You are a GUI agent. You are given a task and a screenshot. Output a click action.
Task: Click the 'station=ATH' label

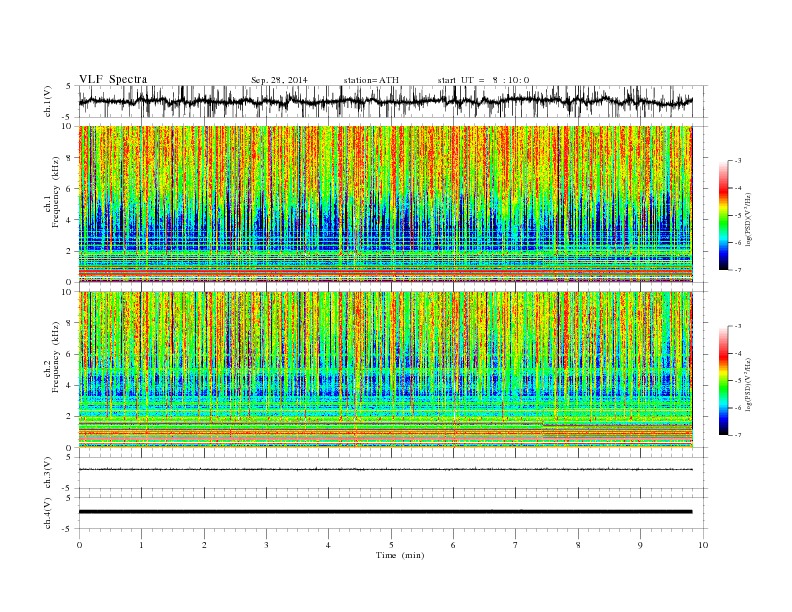click(x=371, y=80)
